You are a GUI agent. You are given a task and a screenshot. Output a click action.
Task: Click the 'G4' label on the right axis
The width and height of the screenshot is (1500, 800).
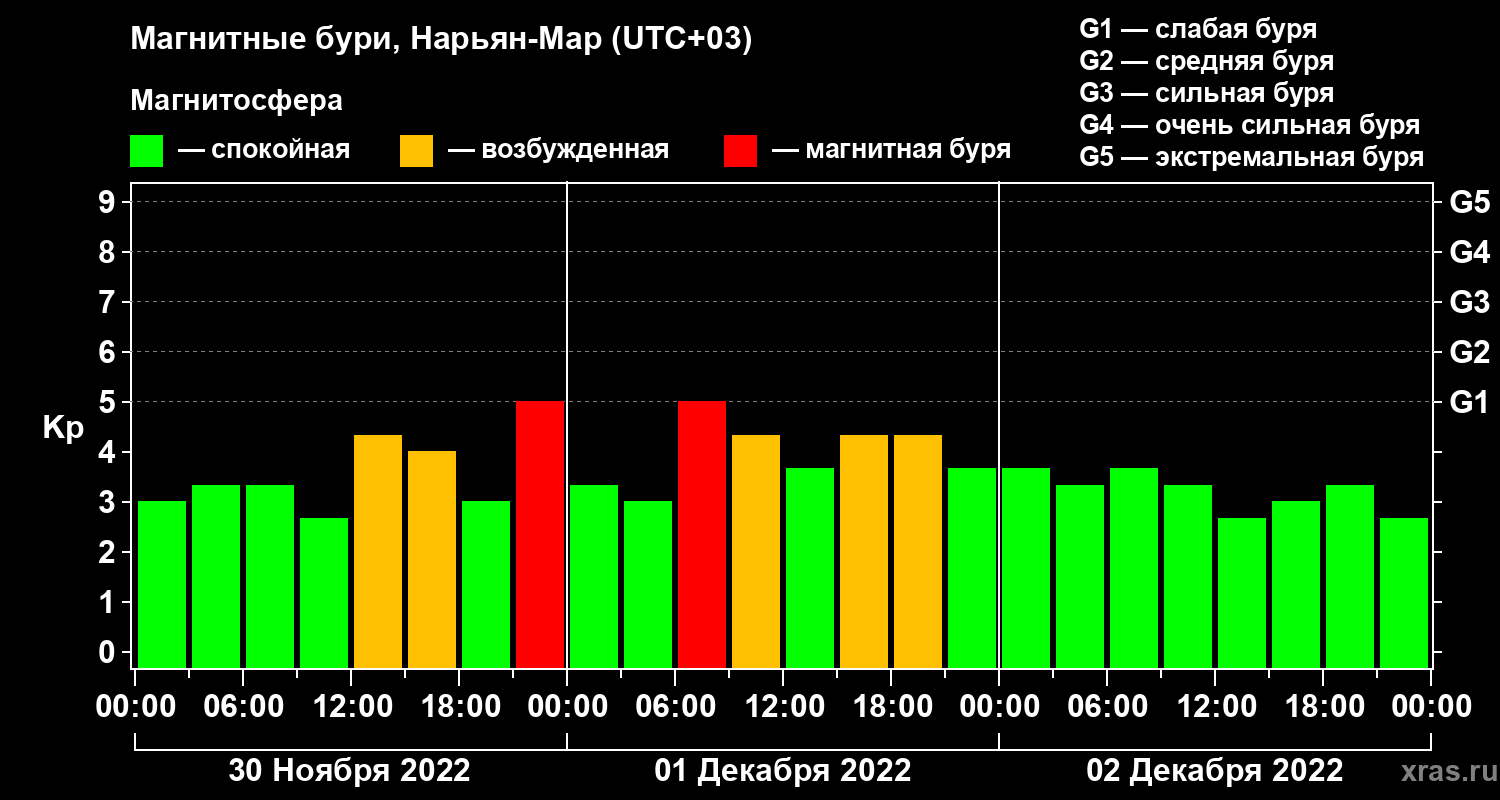pyautogui.click(x=1469, y=252)
